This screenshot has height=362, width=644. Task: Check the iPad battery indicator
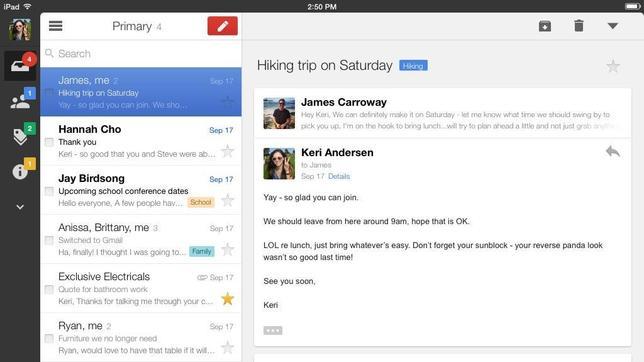click(632, 6)
